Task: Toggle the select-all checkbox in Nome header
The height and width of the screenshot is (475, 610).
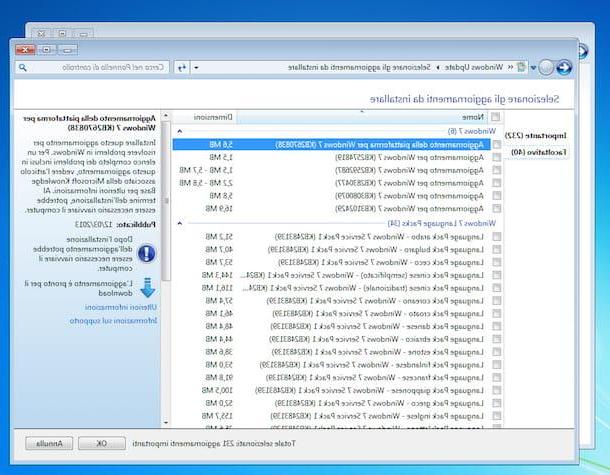Action: 495,117
